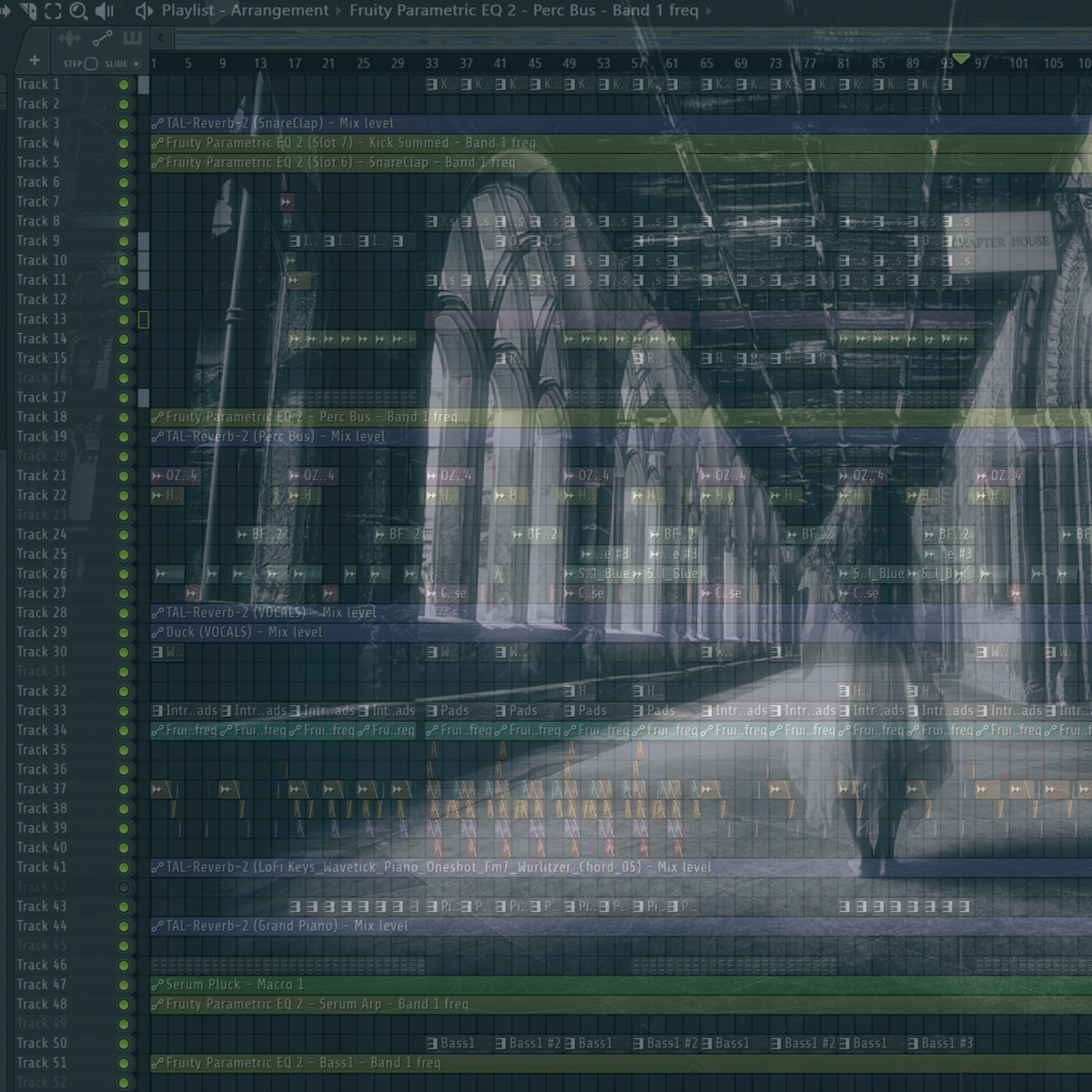Show pattern clips via the piano keys icon
The width and height of the screenshot is (1092, 1092).
click(x=133, y=38)
